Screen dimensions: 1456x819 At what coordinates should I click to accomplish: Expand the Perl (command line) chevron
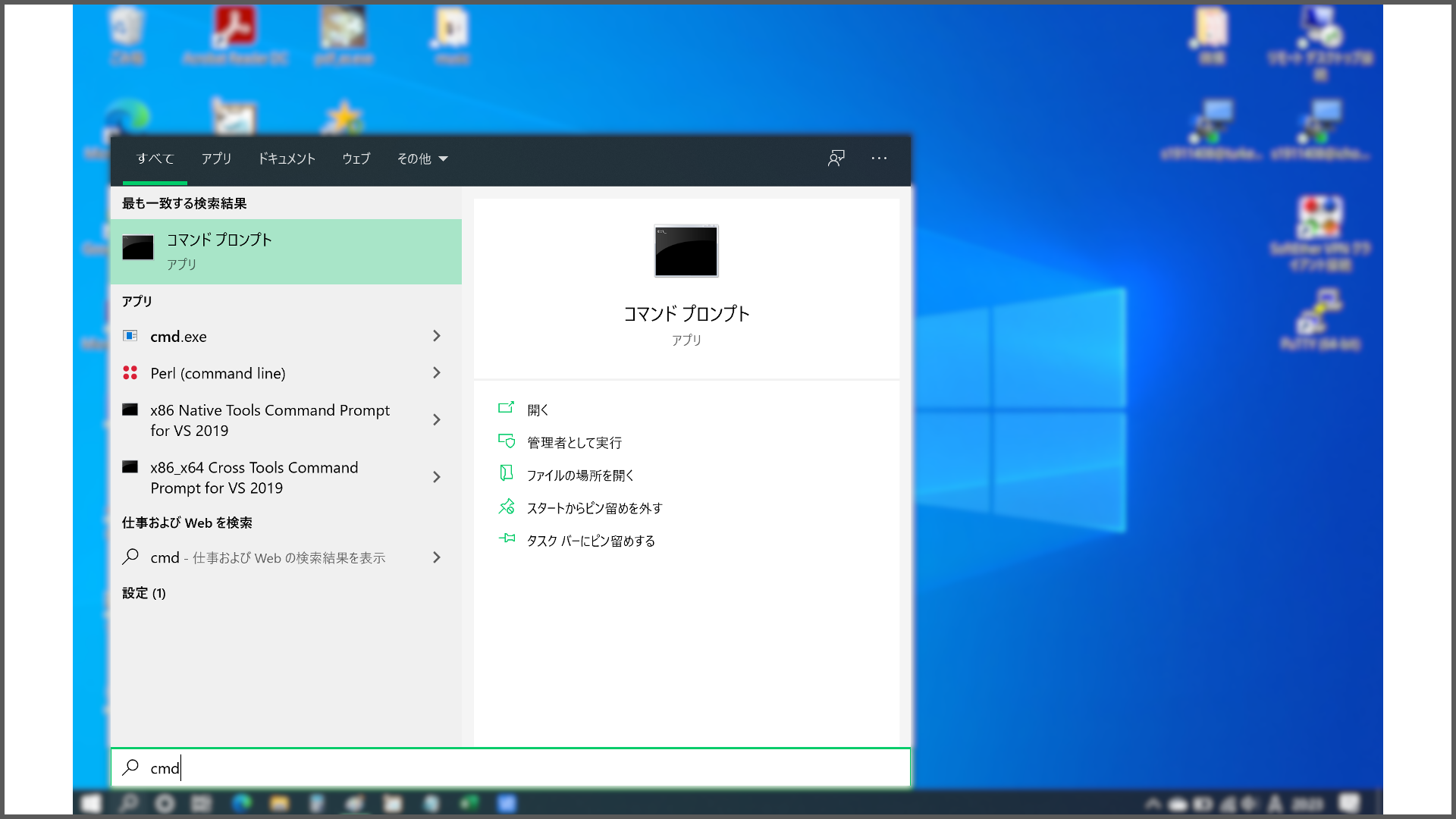(x=436, y=372)
